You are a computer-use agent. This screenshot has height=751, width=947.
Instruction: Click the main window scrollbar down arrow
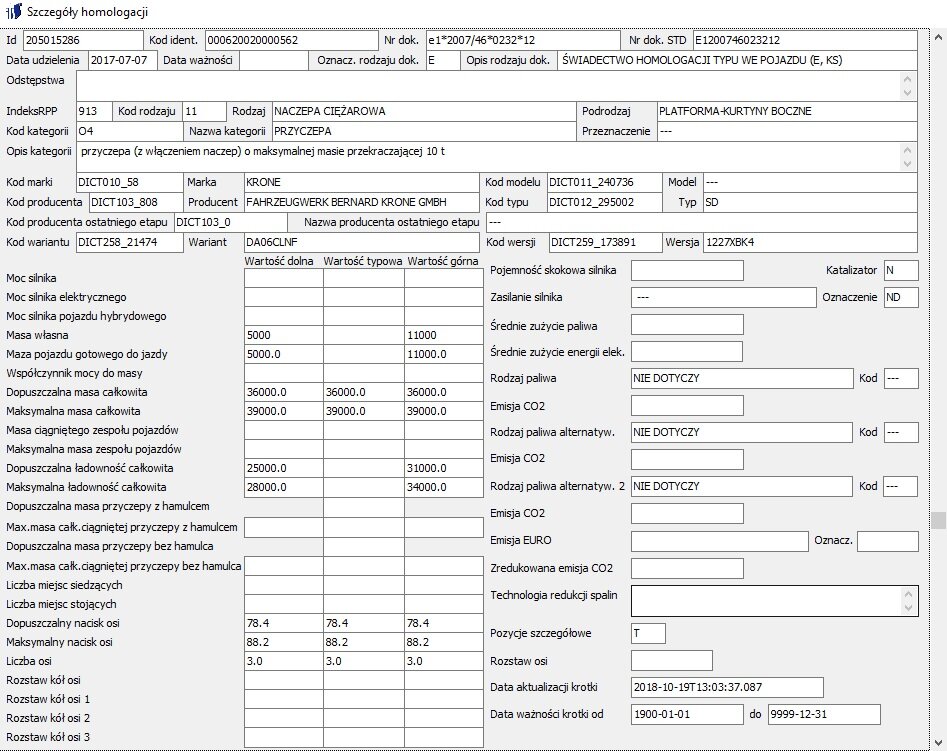(938, 743)
